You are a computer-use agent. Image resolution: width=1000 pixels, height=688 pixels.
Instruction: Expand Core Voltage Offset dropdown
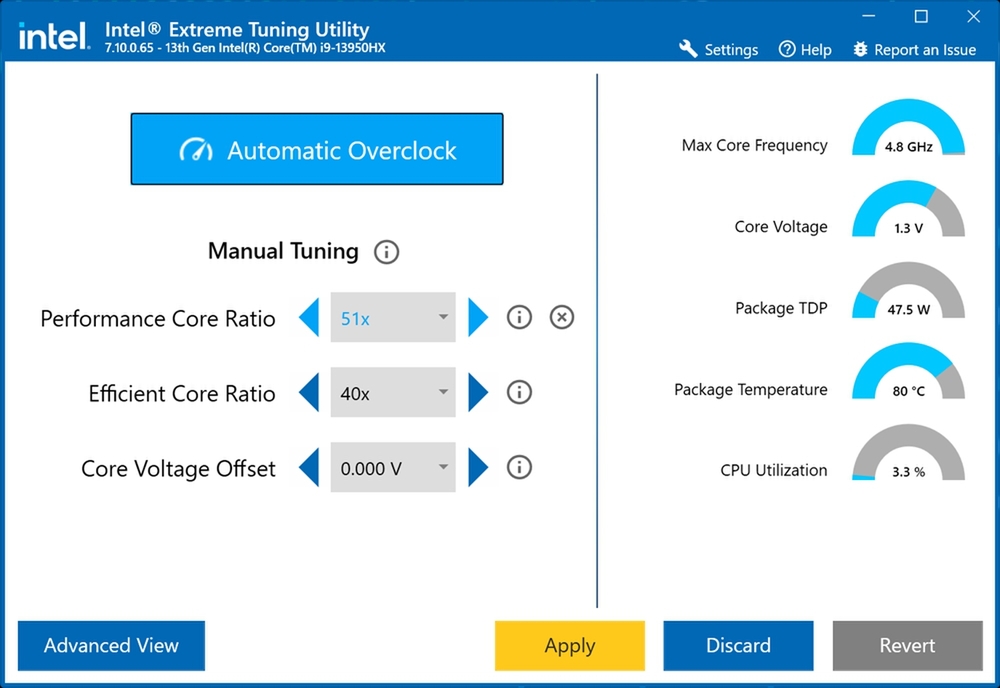click(x=393, y=467)
